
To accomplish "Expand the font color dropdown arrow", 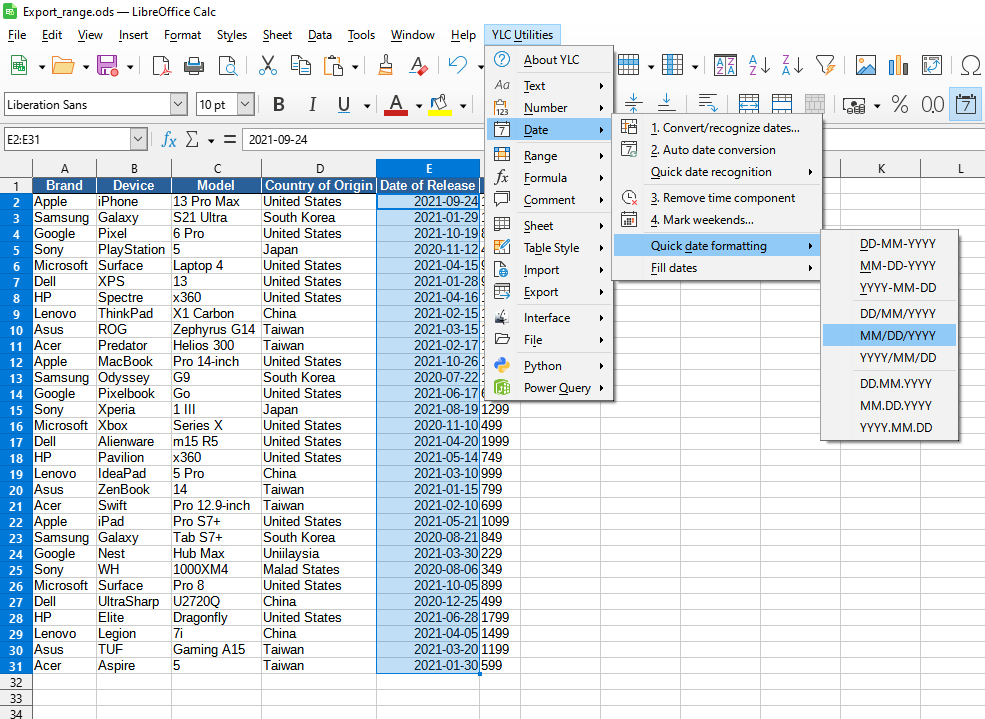I will [x=419, y=103].
